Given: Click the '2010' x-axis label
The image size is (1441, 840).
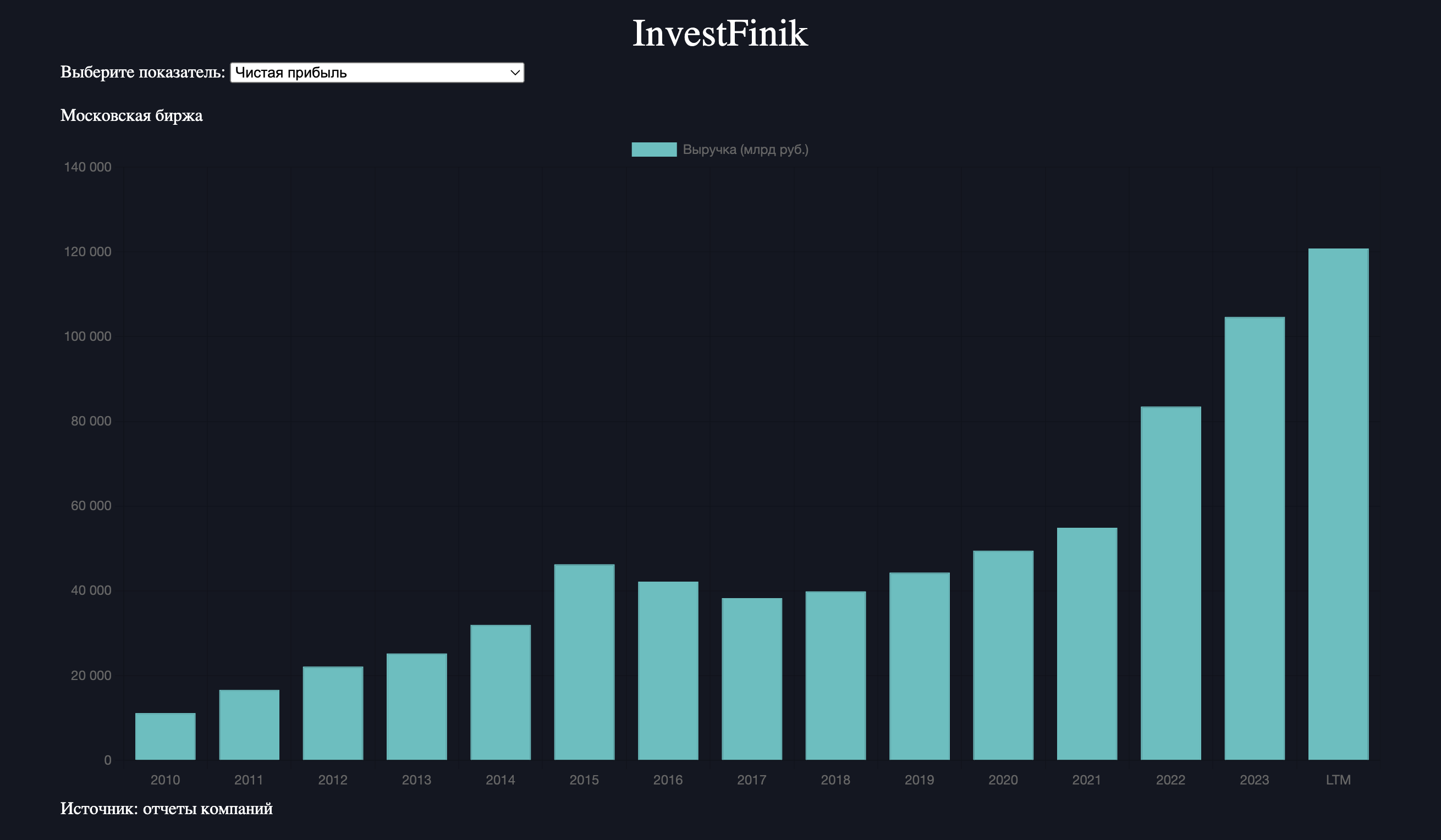Looking at the screenshot, I should (165, 780).
